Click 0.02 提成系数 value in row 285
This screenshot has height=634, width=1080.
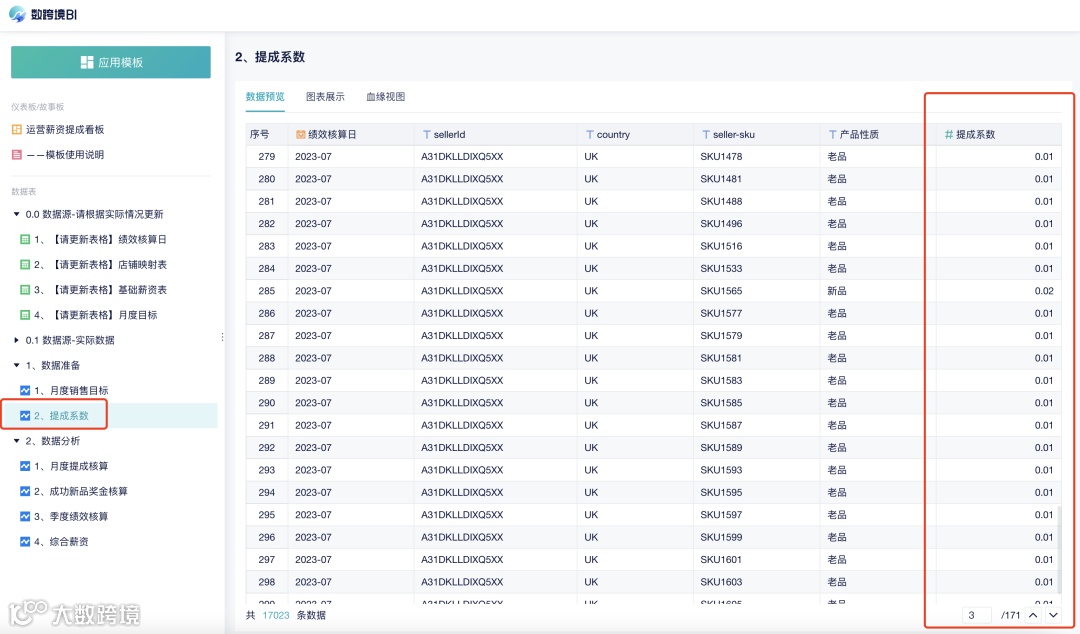[x=1043, y=291]
